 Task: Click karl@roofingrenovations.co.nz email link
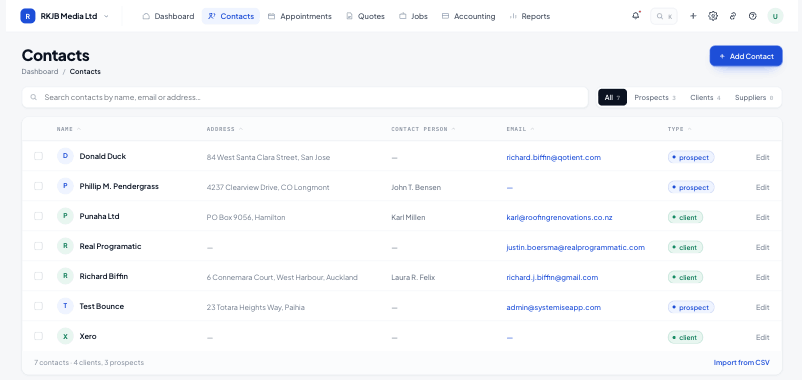click(559, 217)
